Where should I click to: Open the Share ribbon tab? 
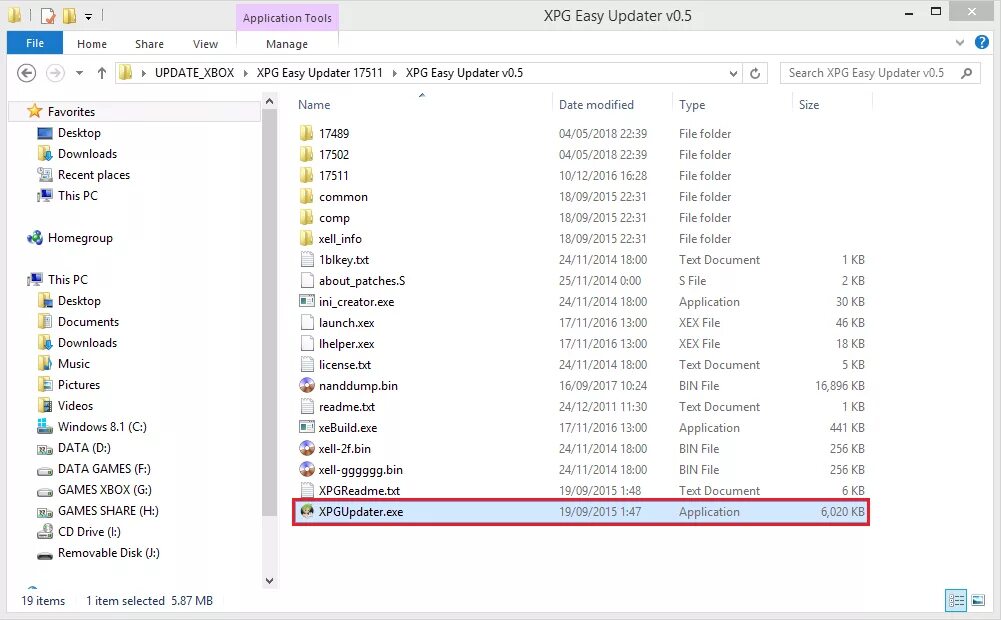click(149, 43)
